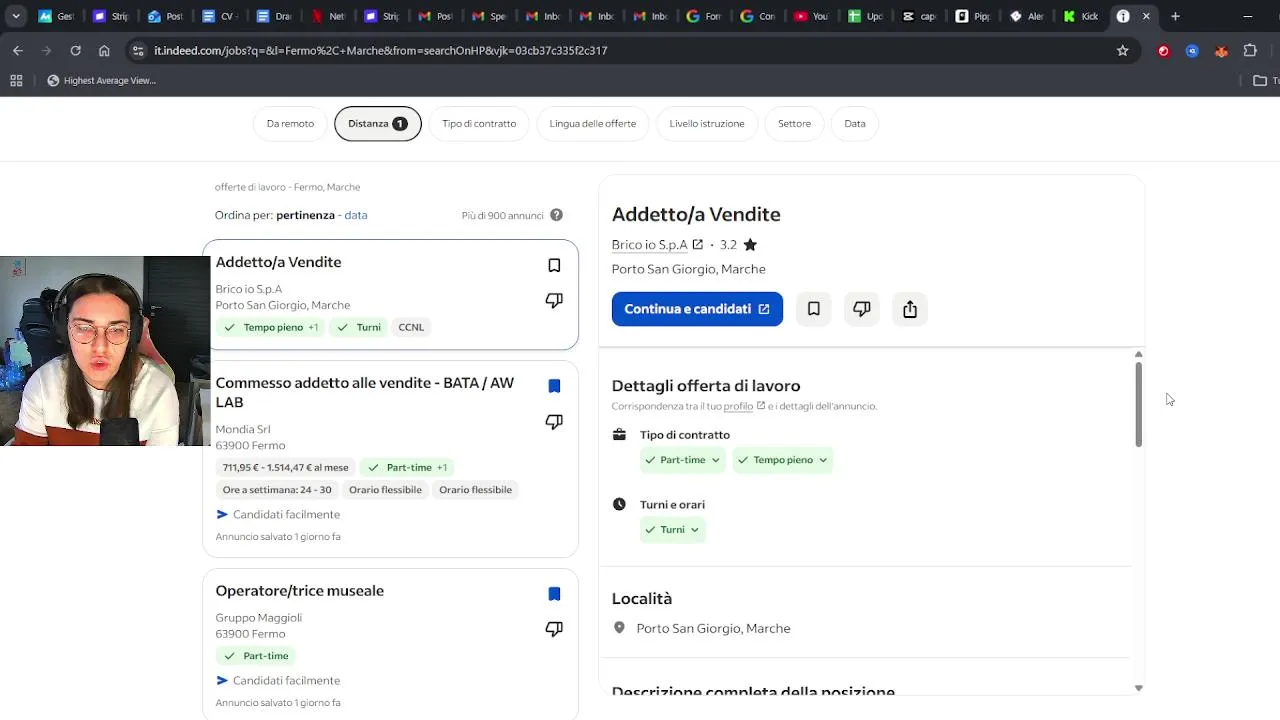Open the red extension icon in toolbar
The width and height of the screenshot is (1280, 720).
click(1164, 50)
